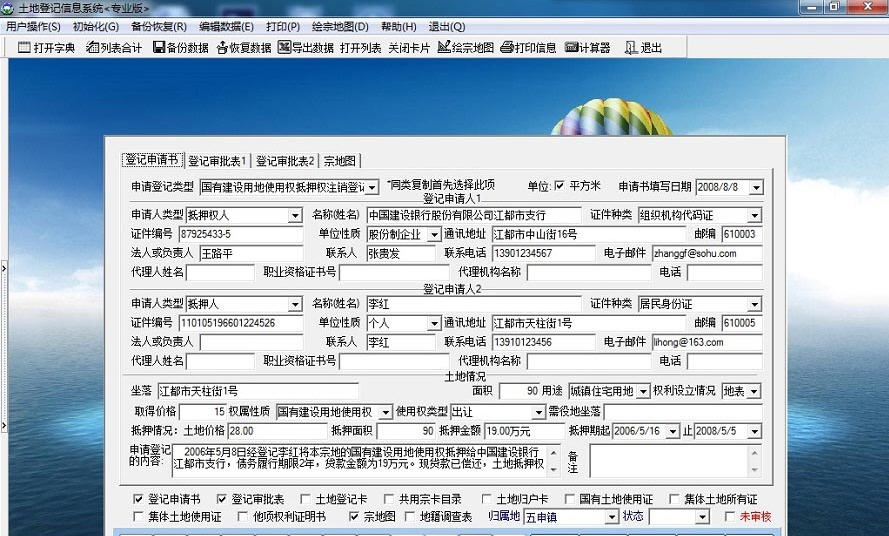This screenshot has width=889, height=536.
Task: Open the dictionary with 打开字典 toolbar icon
Action: (46, 48)
